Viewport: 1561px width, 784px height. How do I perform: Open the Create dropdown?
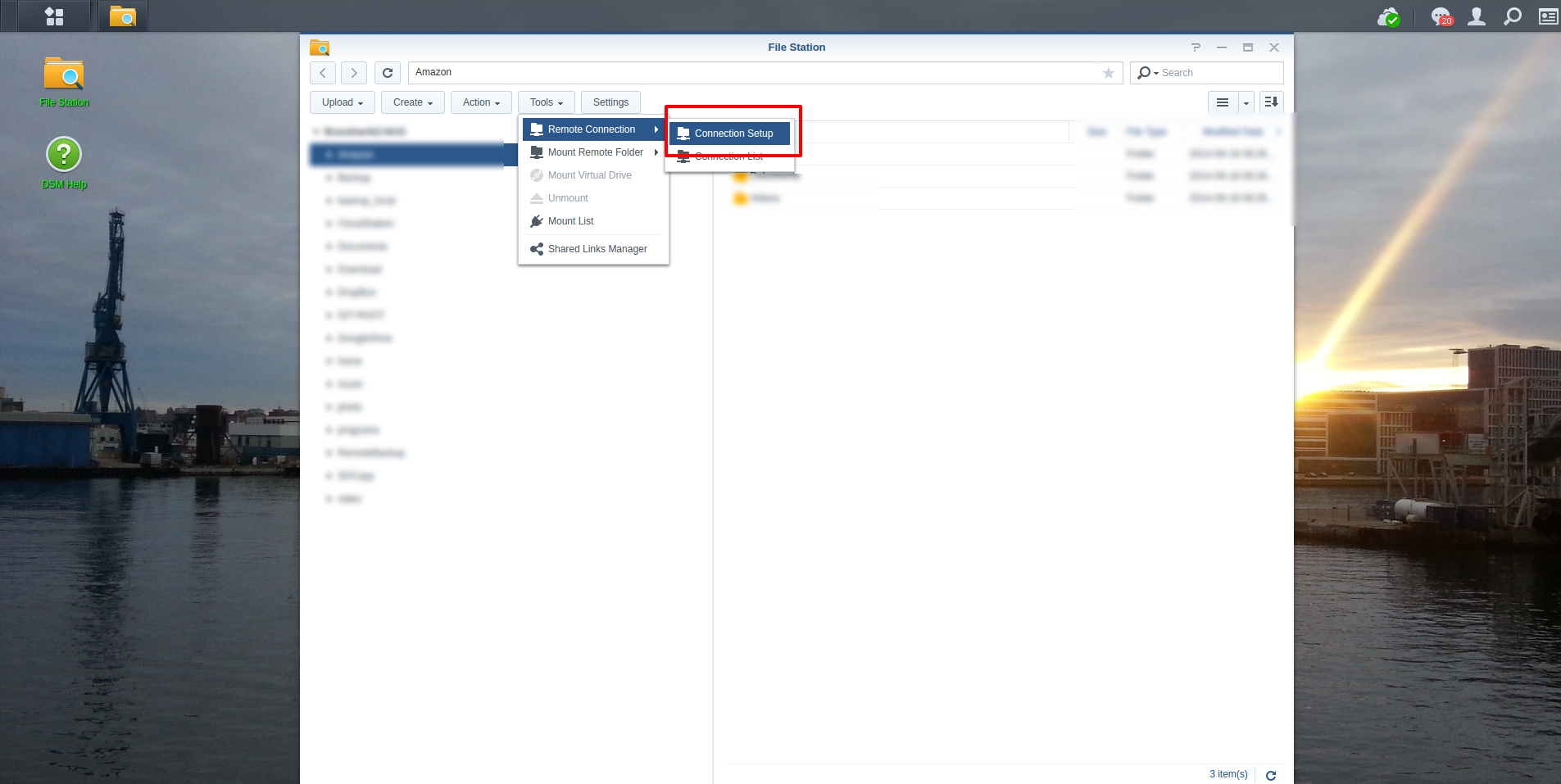[x=413, y=102]
